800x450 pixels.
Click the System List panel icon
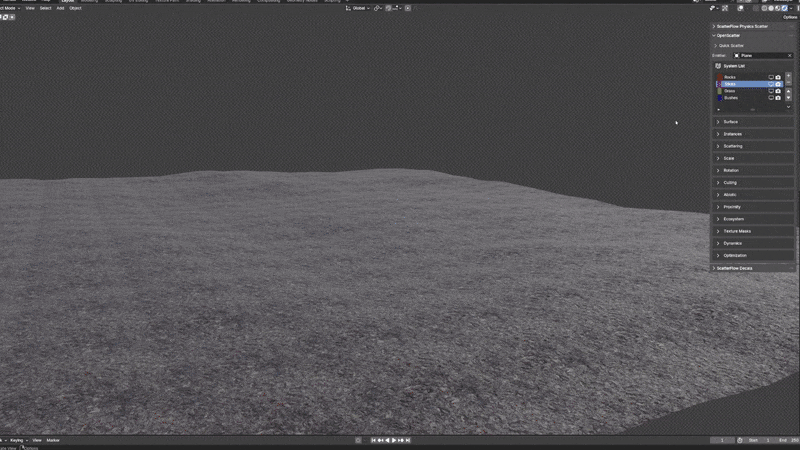pos(718,66)
